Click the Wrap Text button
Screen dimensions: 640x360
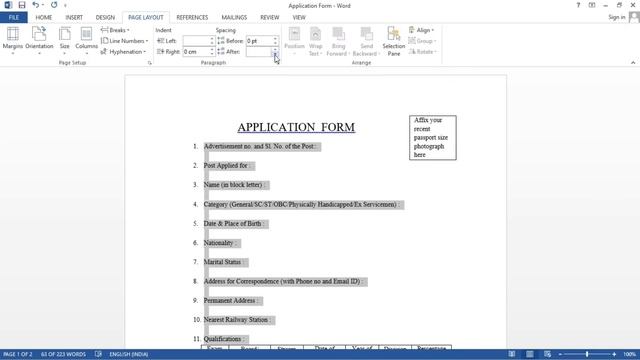(315, 41)
